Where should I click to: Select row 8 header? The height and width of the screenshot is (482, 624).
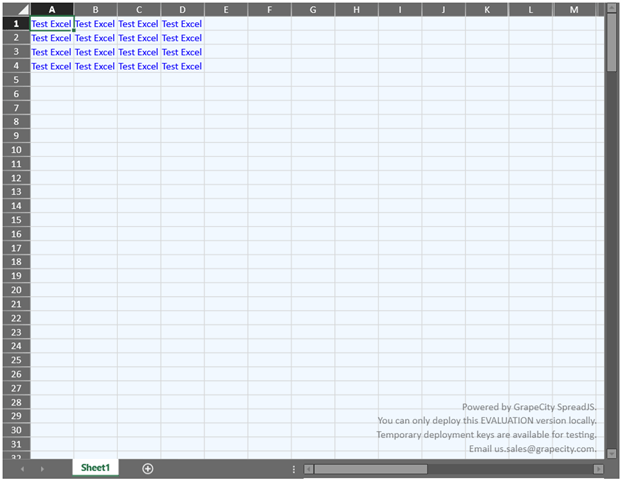[x=16, y=122]
